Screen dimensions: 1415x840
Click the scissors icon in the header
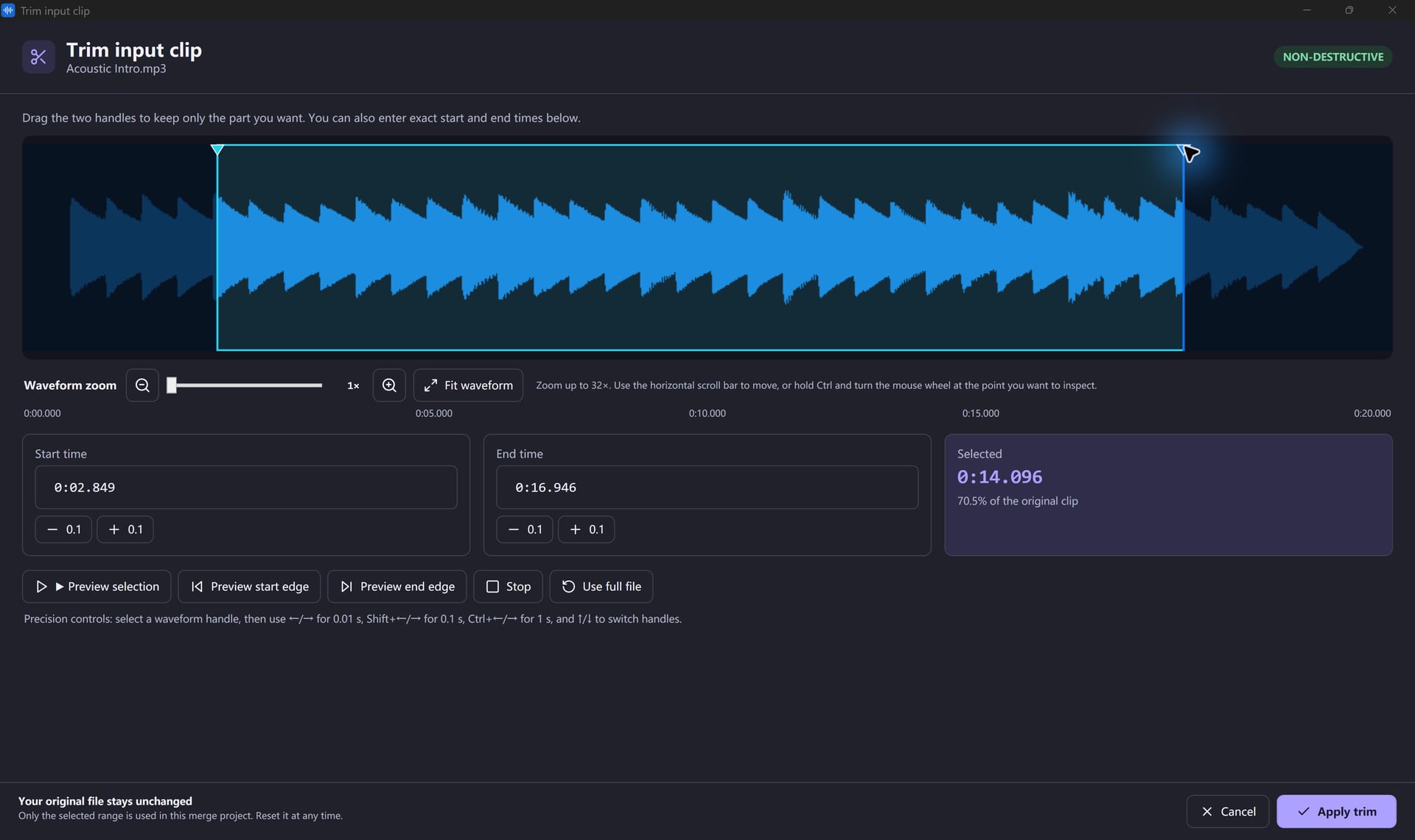pyautogui.click(x=38, y=57)
